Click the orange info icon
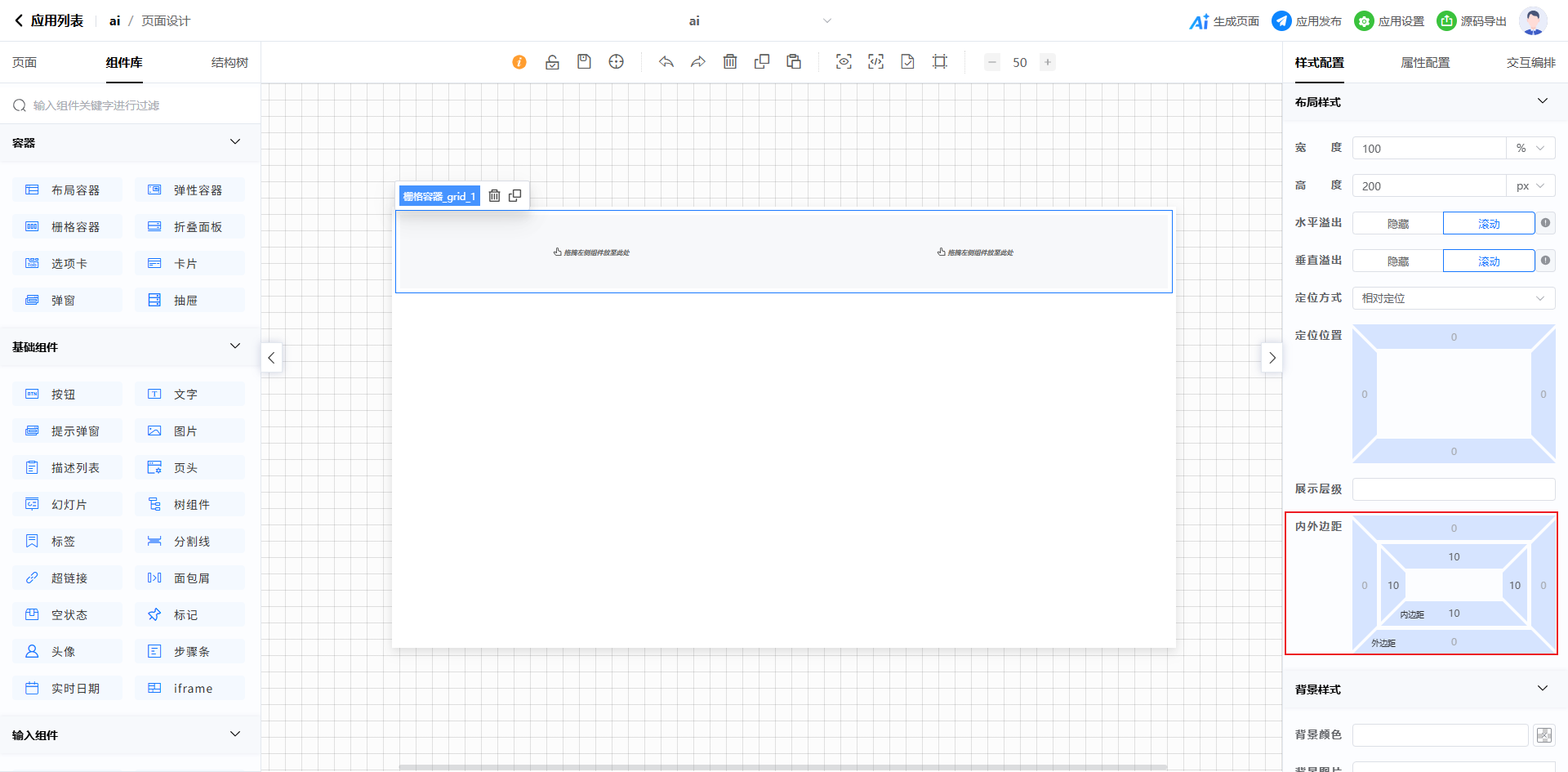This screenshot has width=1568, height=772. tap(519, 62)
